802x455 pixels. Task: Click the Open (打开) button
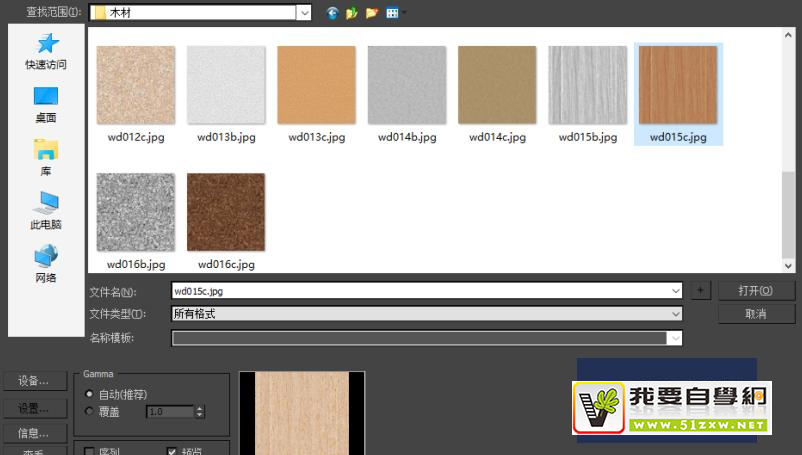click(756, 290)
